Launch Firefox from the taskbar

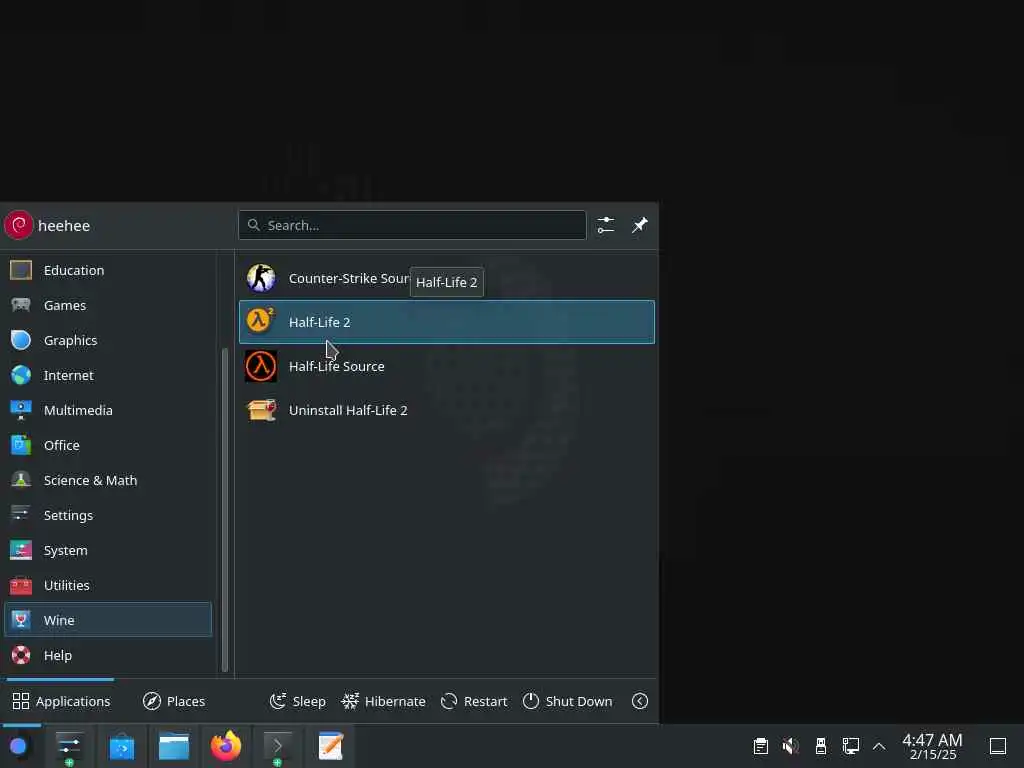pos(226,746)
